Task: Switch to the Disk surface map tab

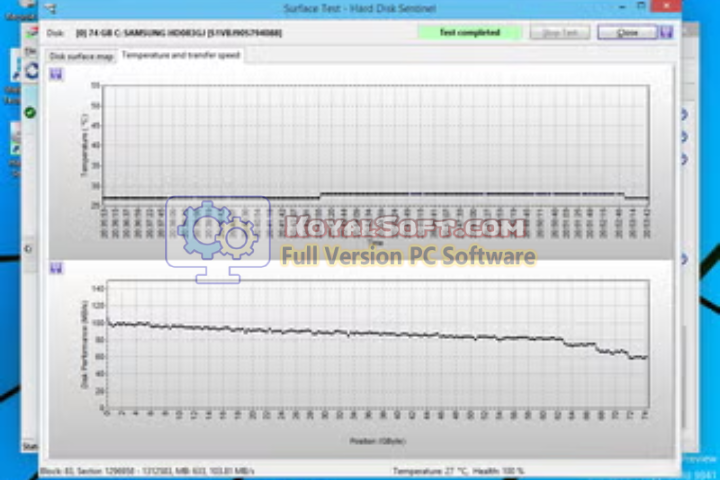Action: coord(81,56)
